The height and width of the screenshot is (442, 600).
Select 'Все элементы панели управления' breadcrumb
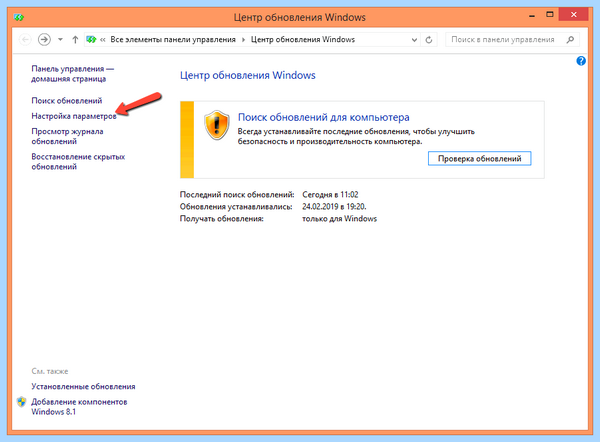173,39
